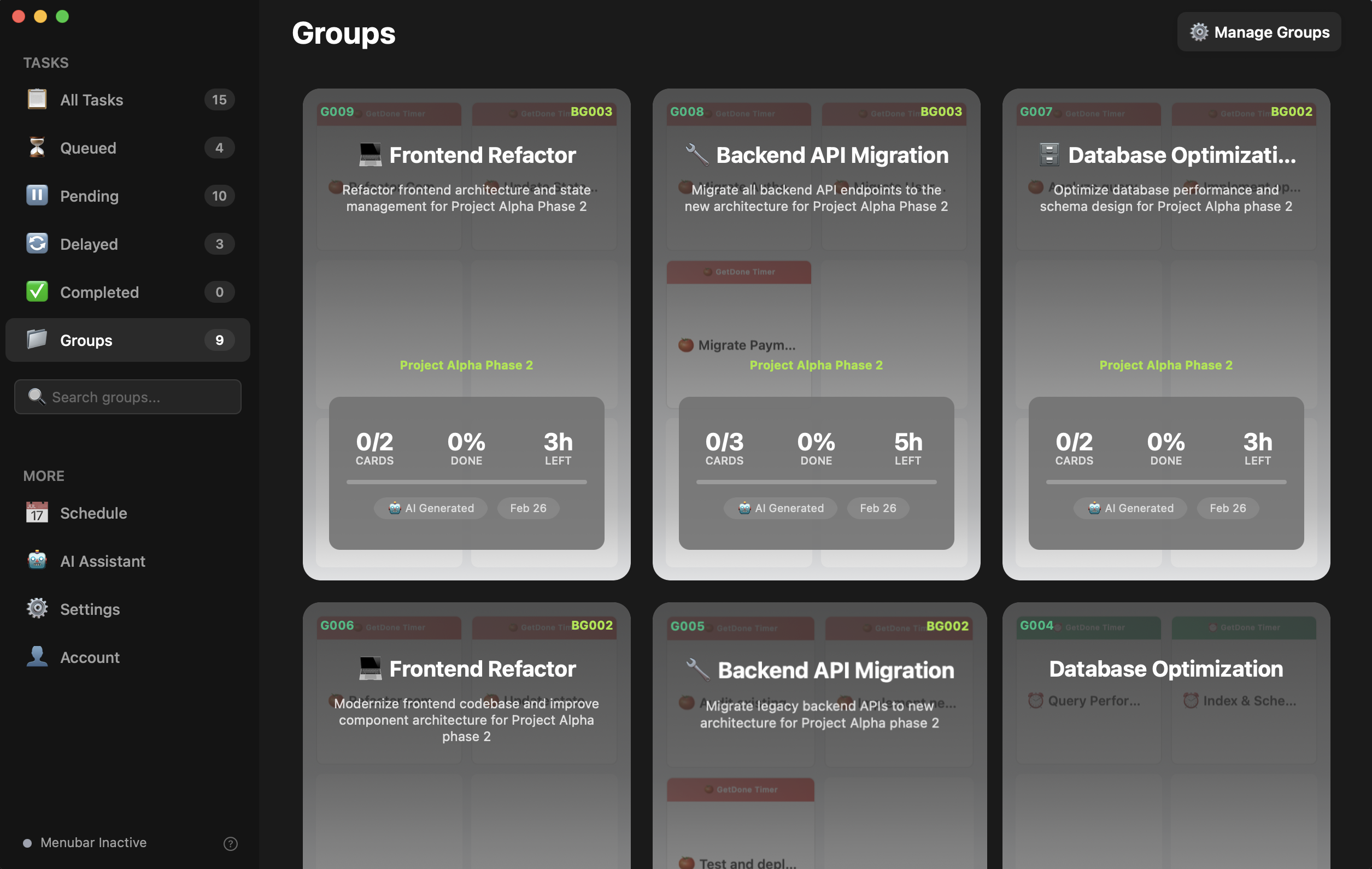
Task: Click laptop icon on G006 Frontend Refactor card
Action: click(371, 669)
